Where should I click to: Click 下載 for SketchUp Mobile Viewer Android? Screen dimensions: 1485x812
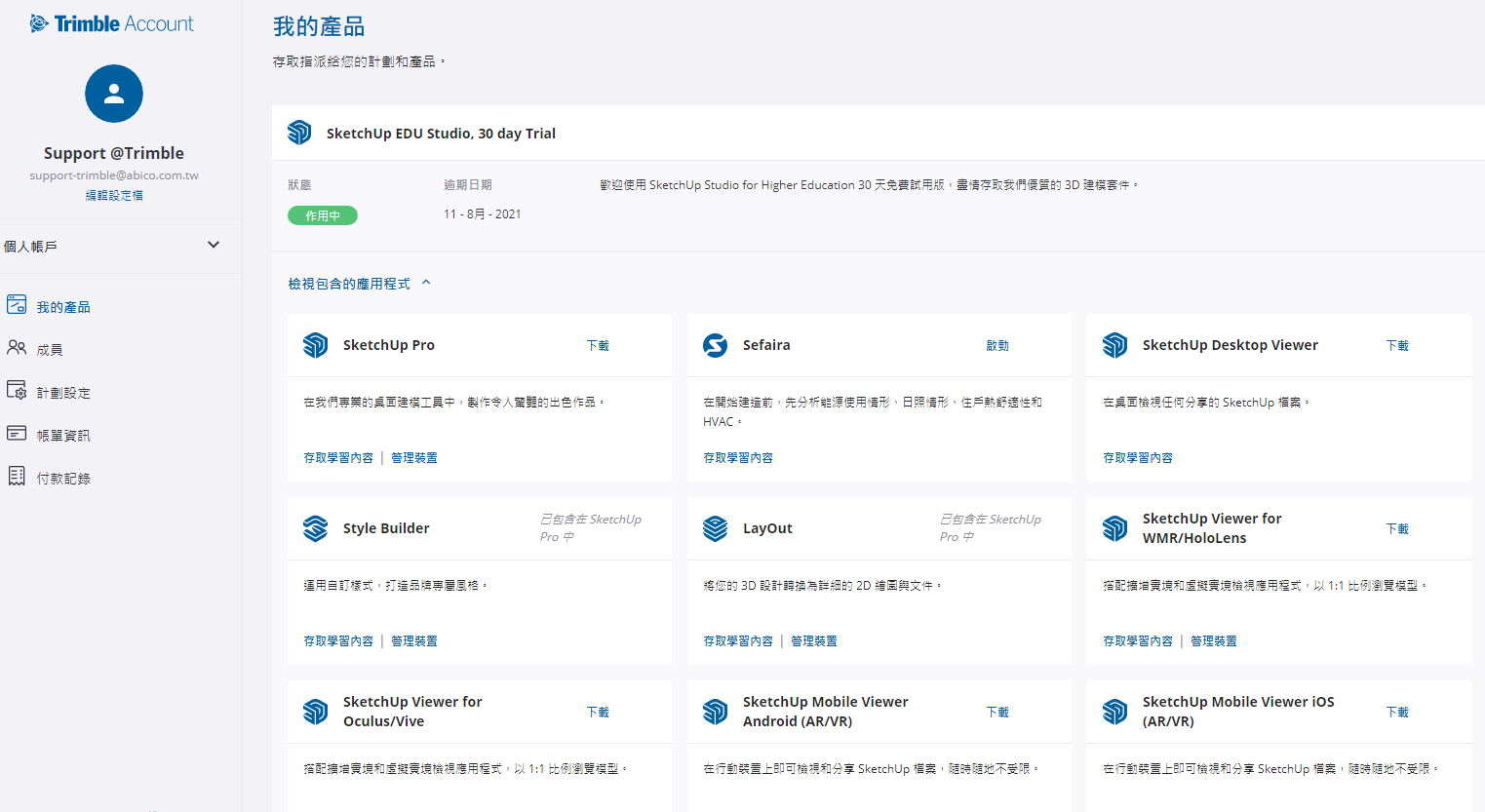click(x=997, y=713)
